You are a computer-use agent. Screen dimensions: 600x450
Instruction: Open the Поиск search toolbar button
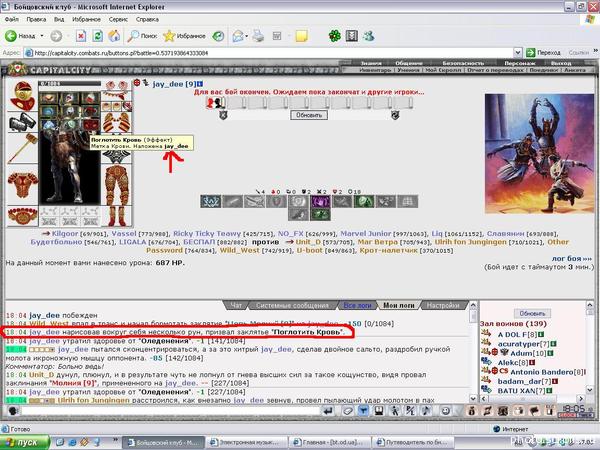(142, 36)
